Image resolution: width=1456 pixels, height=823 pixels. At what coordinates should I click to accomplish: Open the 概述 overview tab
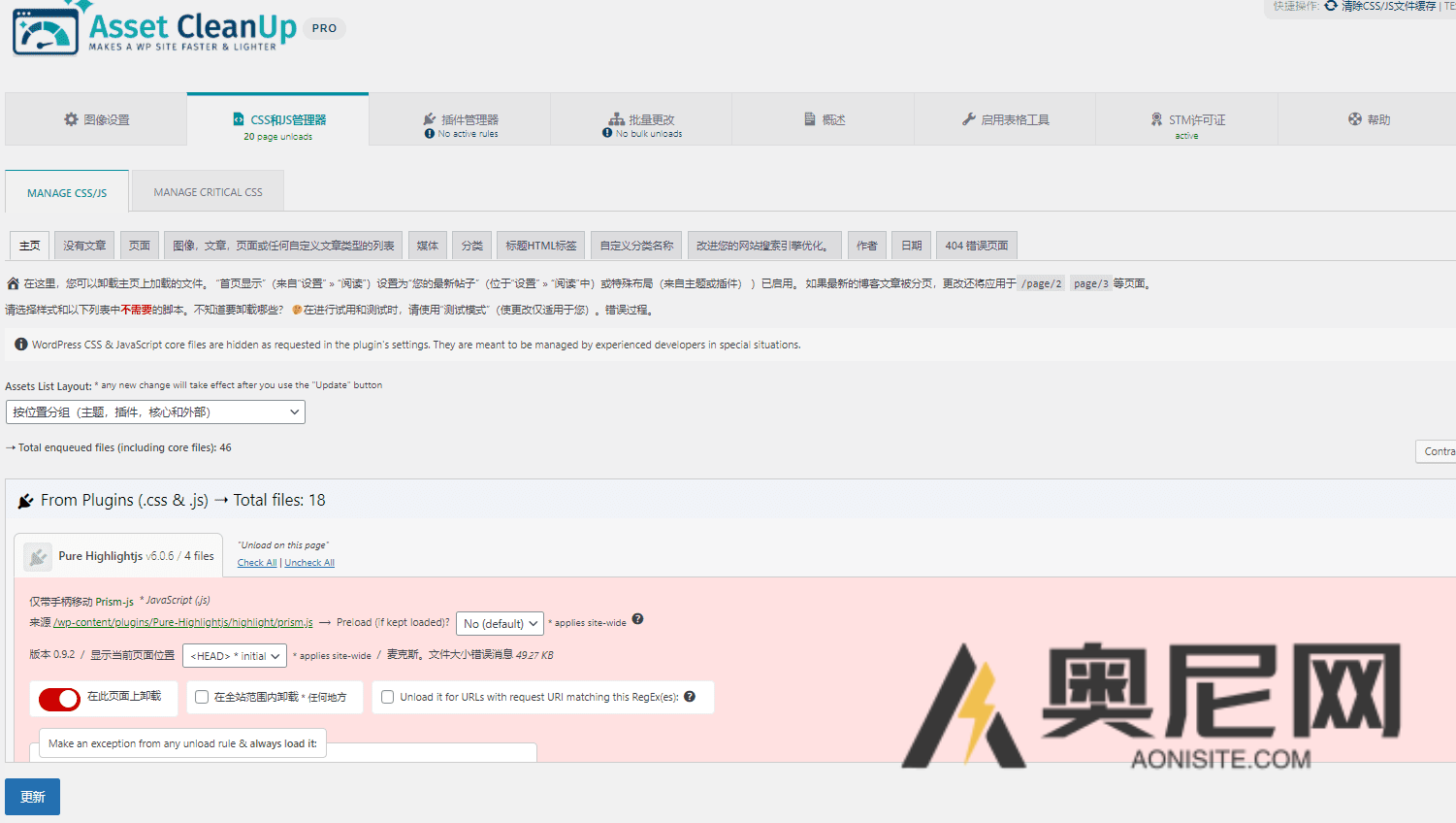tap(823, 119)
